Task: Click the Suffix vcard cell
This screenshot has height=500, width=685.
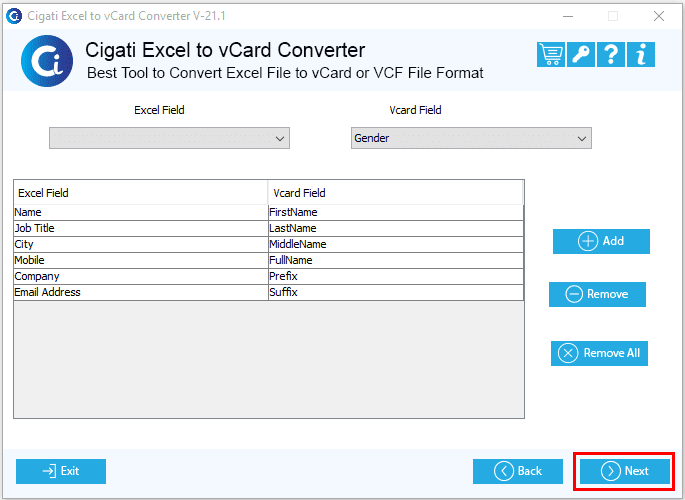Action: [396, 292]
